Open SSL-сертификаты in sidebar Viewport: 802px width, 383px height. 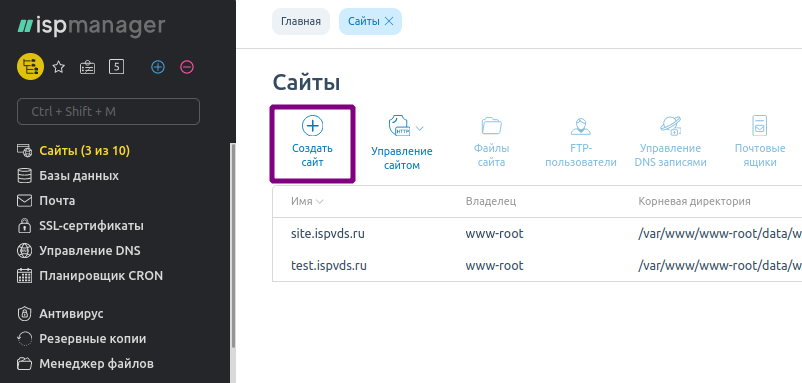[x=92, y=226]
